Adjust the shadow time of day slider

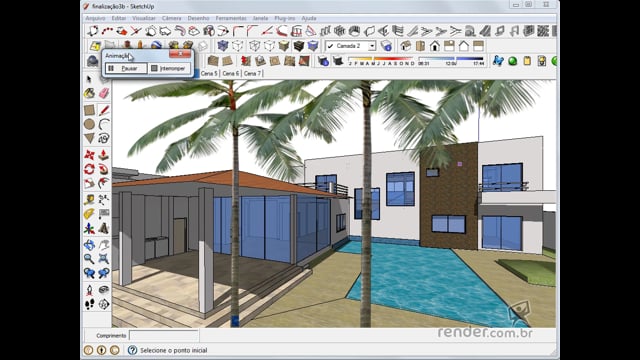(x=451, y=61)
